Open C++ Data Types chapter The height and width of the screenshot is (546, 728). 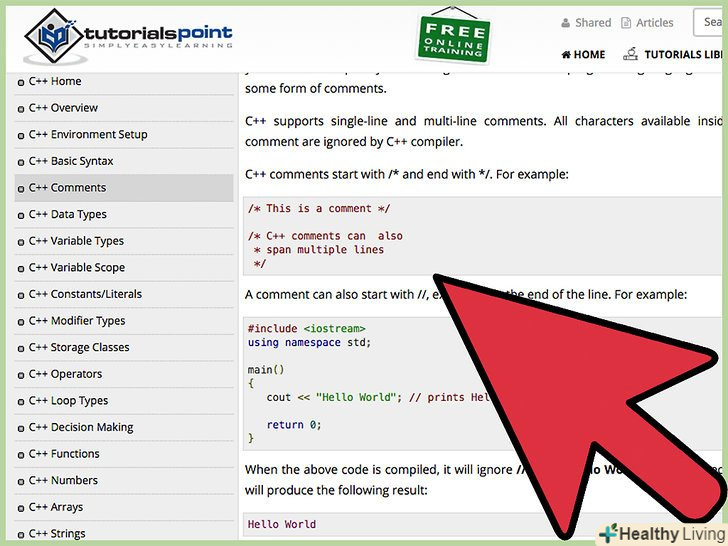click(68, 214)
